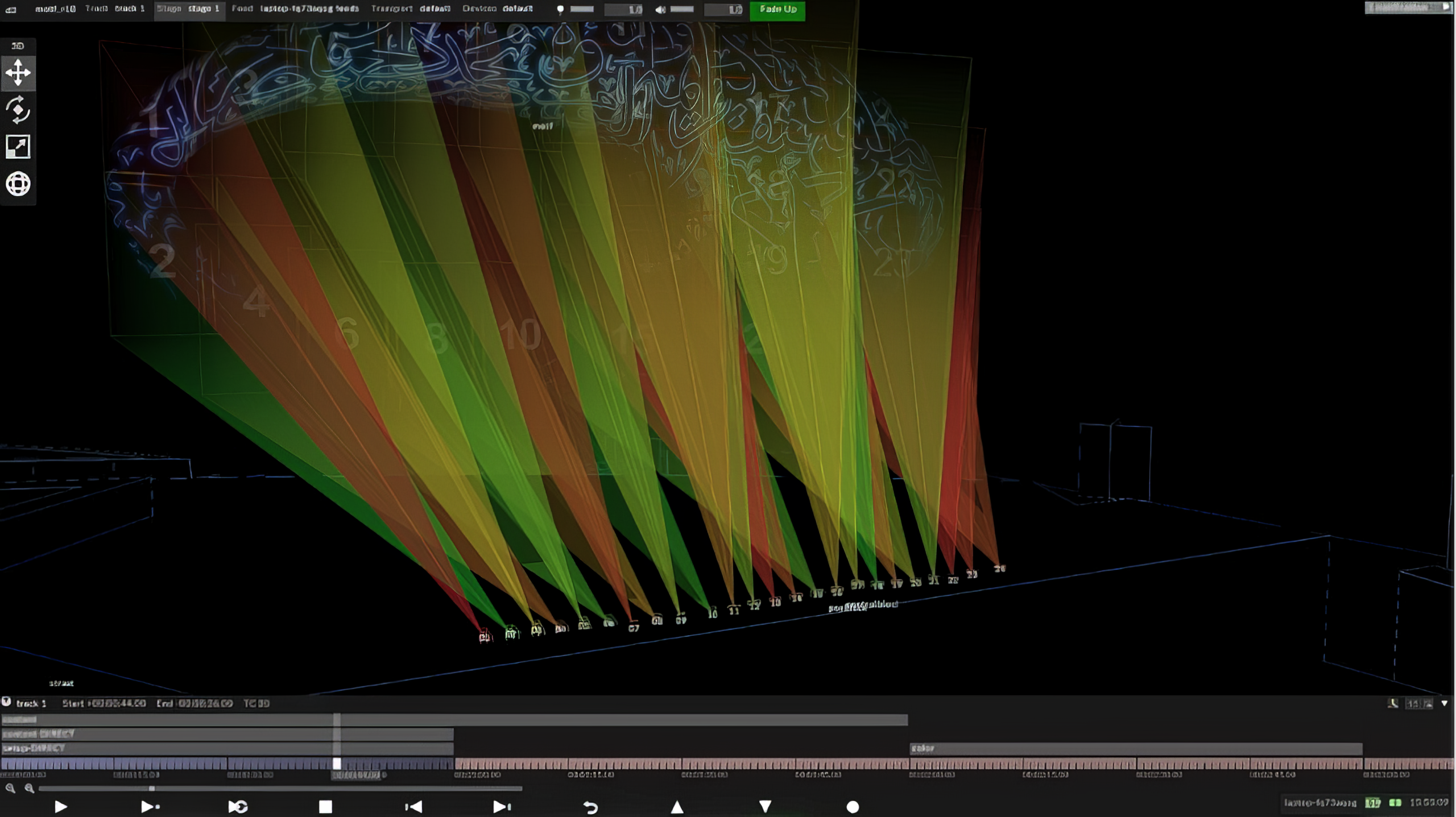Click the zoom/scale view tool icon

click(18, 147)
